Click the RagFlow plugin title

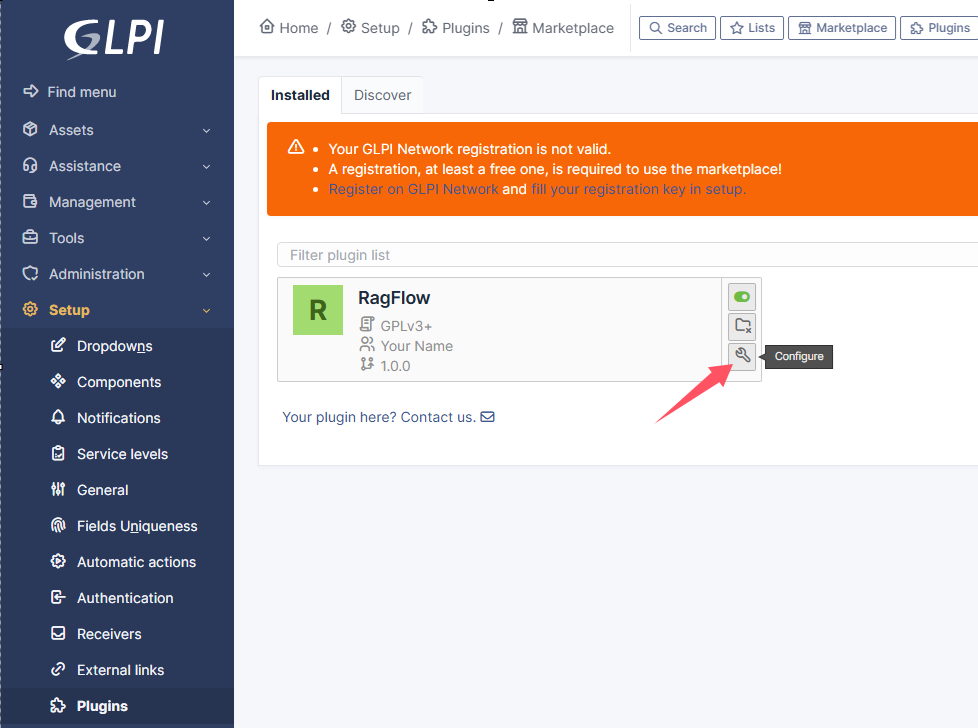point(394,298)
